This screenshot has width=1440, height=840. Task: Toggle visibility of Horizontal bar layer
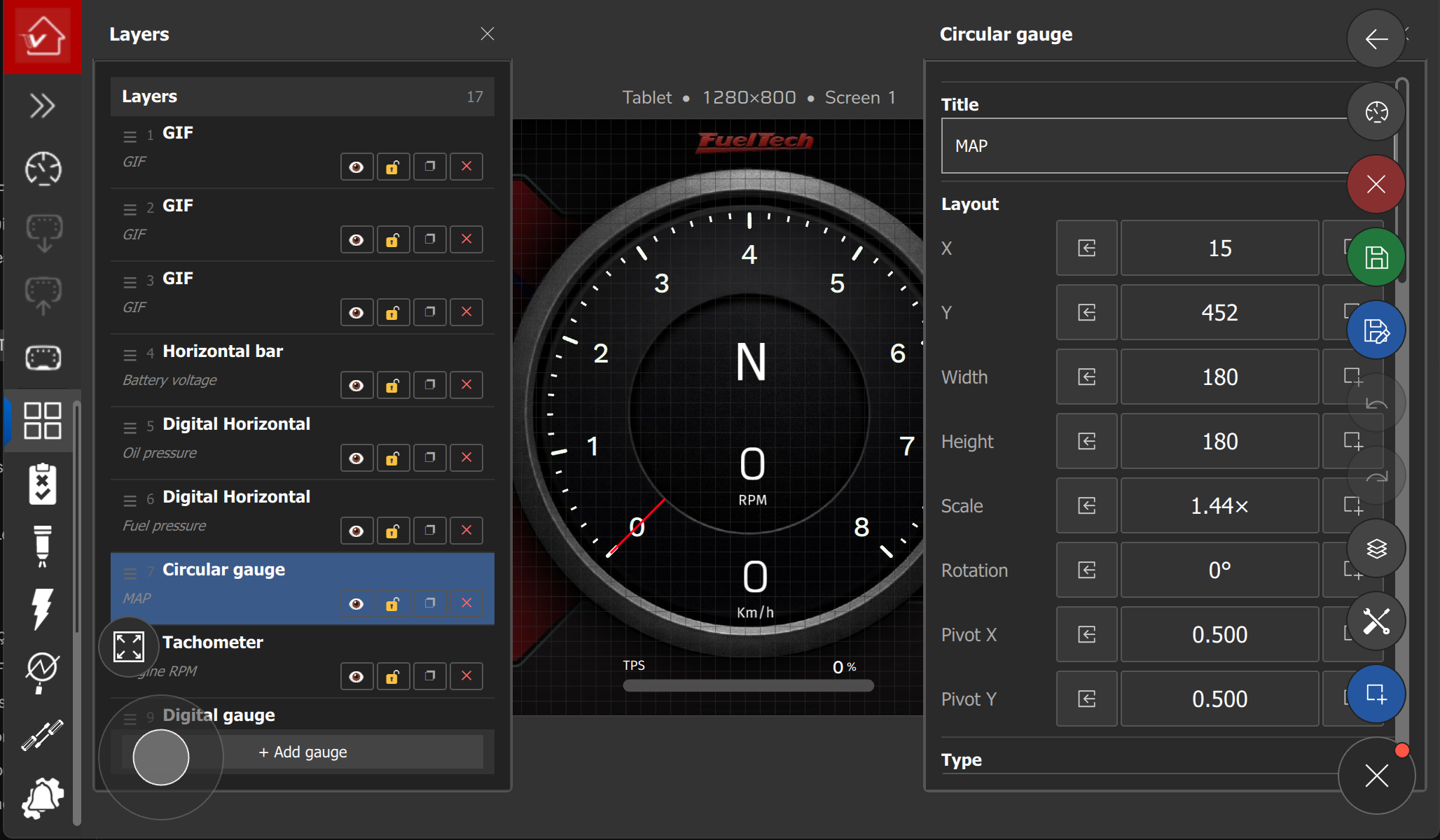pos(356,385)
